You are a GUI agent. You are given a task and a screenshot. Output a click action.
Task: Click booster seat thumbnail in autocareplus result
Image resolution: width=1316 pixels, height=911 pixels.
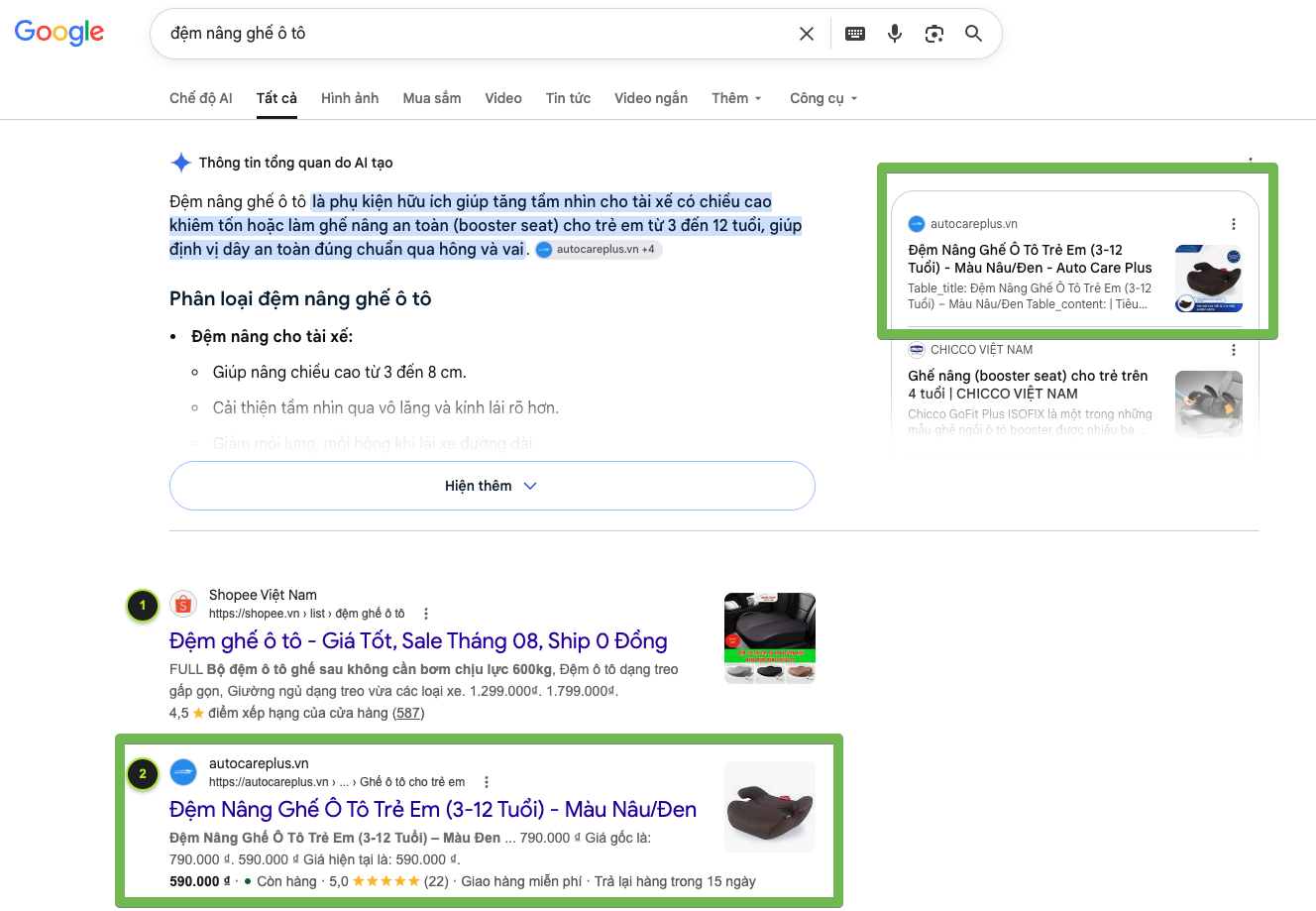pos(770,807)
